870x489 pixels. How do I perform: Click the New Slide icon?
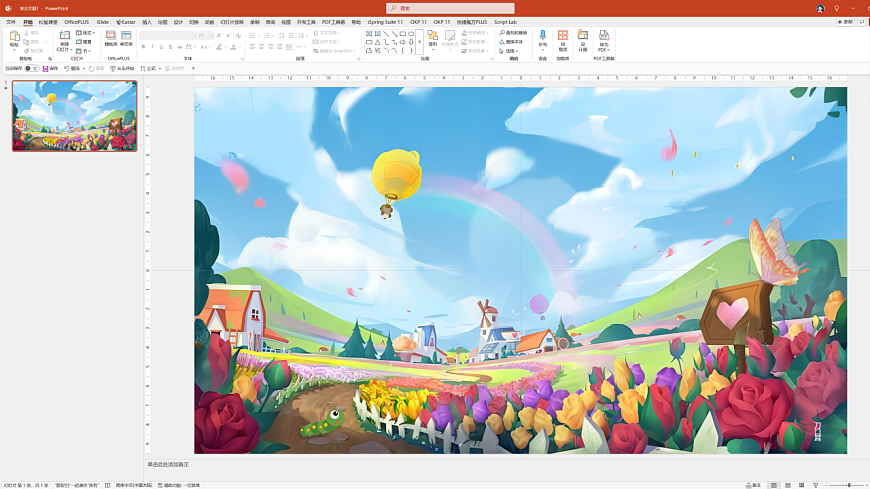click(64, 38)
